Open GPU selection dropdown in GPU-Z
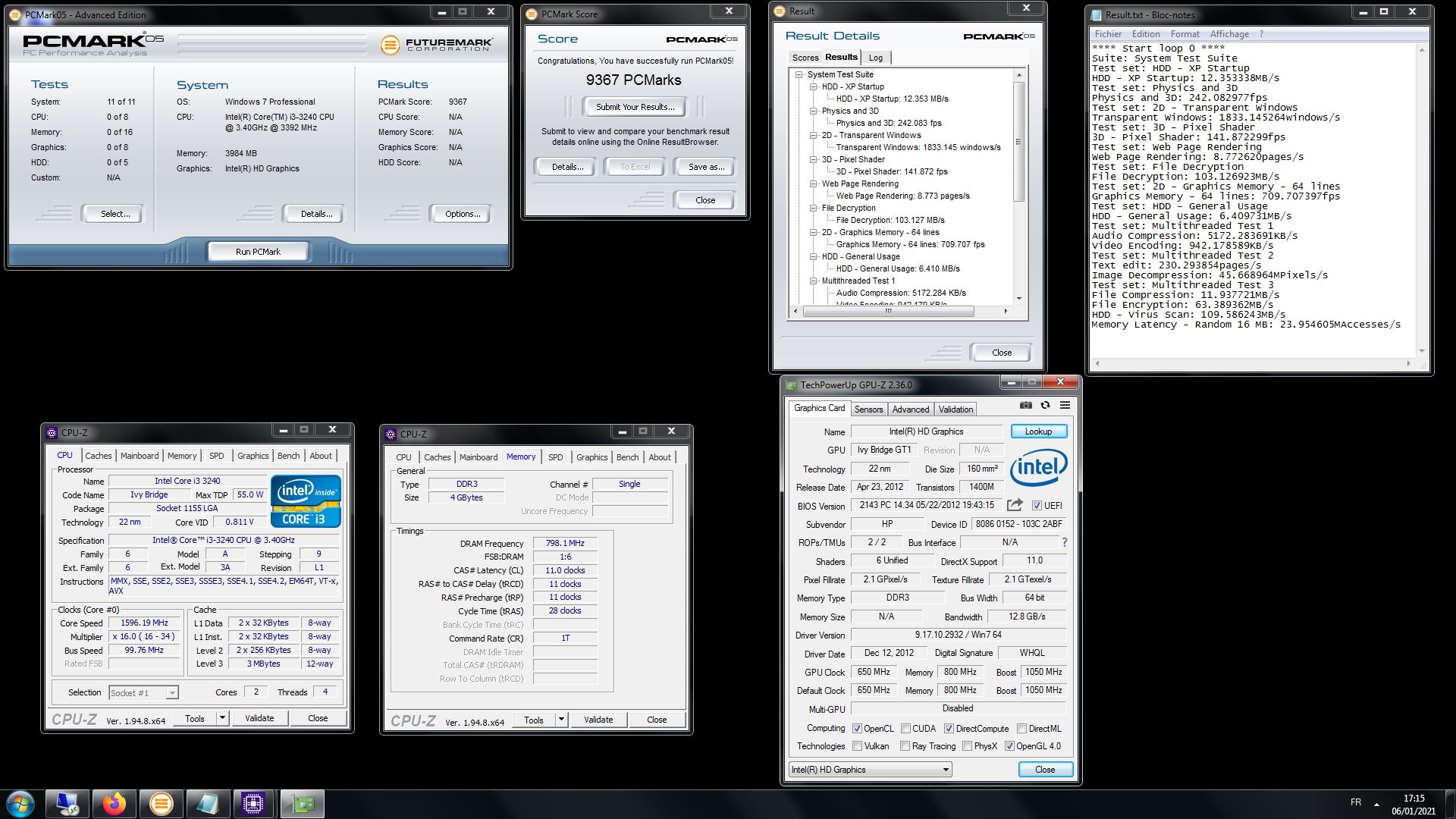 coord(871,770)
